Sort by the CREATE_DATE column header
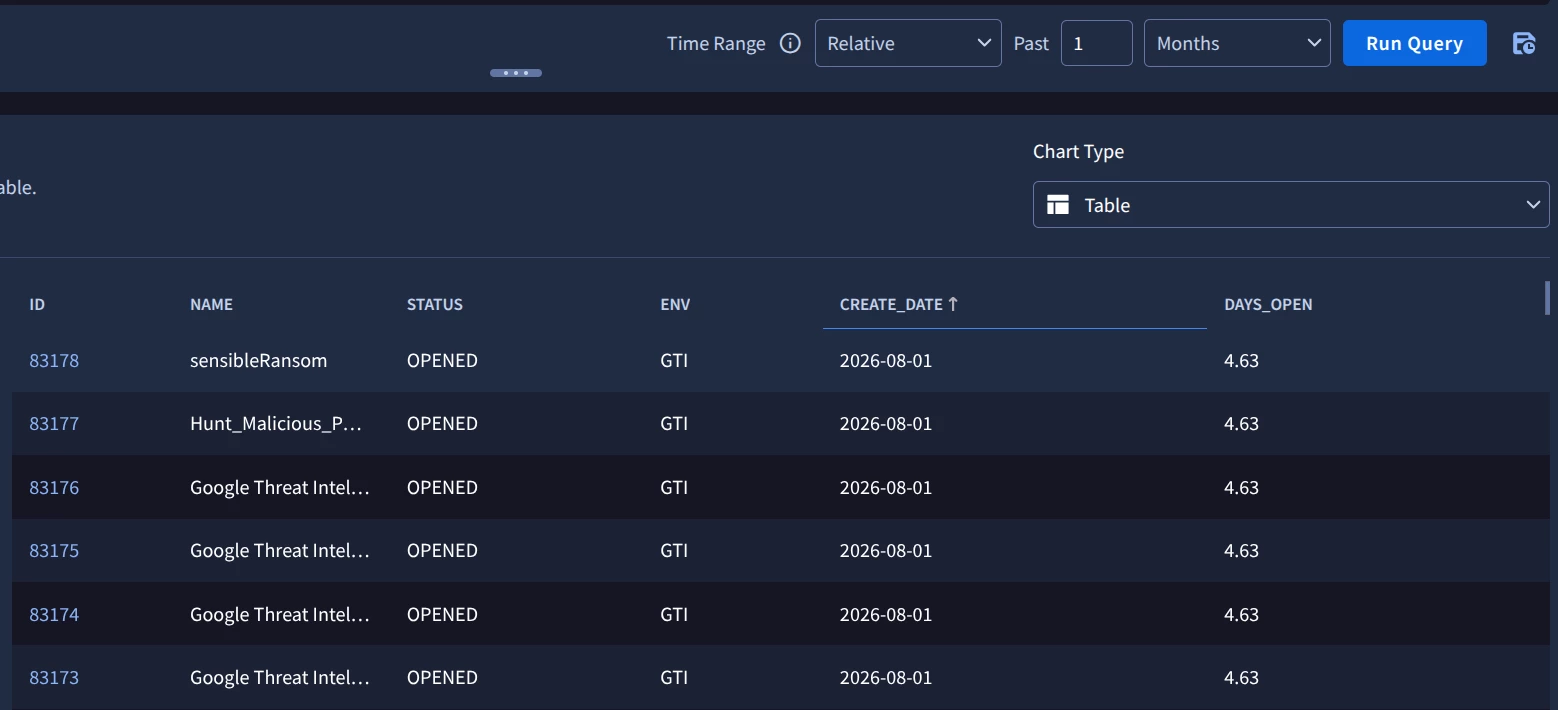Viewport: 1558px width, 710px height. coord(891,304)
